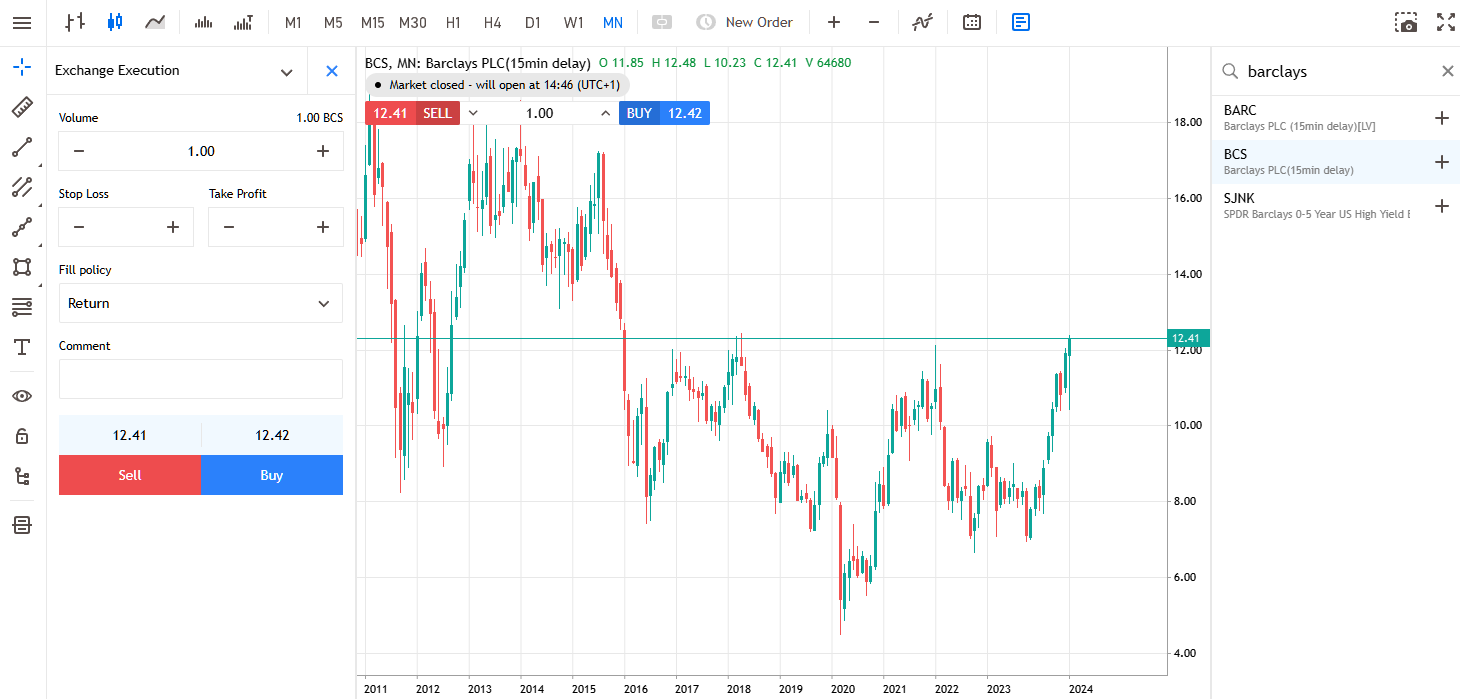
Task: Add BARC symbol with plus
Action: 1441,118
